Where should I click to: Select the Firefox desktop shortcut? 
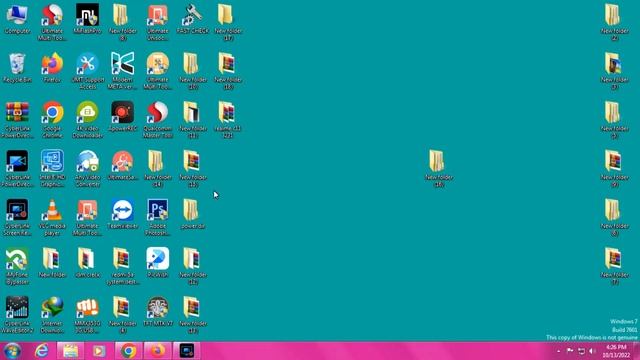52,68
